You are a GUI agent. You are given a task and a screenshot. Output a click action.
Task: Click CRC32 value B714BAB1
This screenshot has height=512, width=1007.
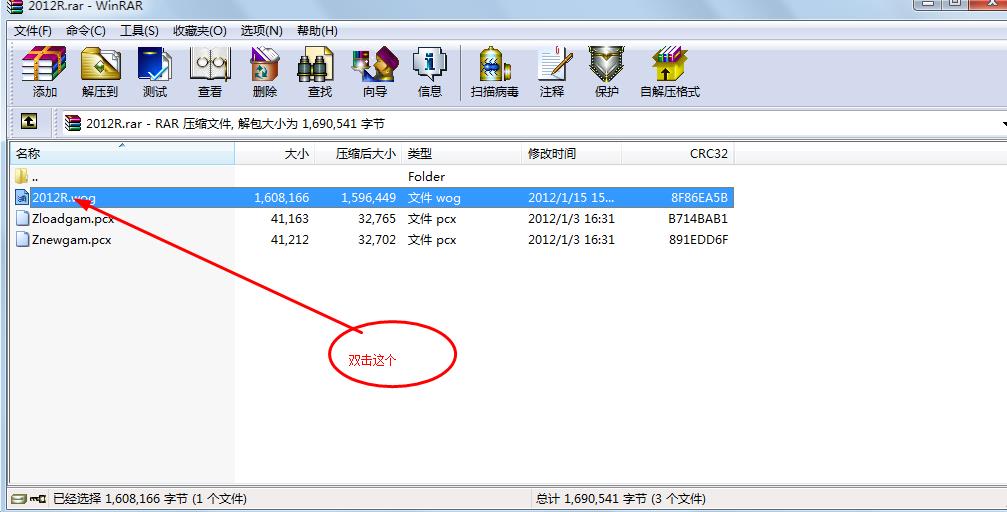tap(698, 219)
